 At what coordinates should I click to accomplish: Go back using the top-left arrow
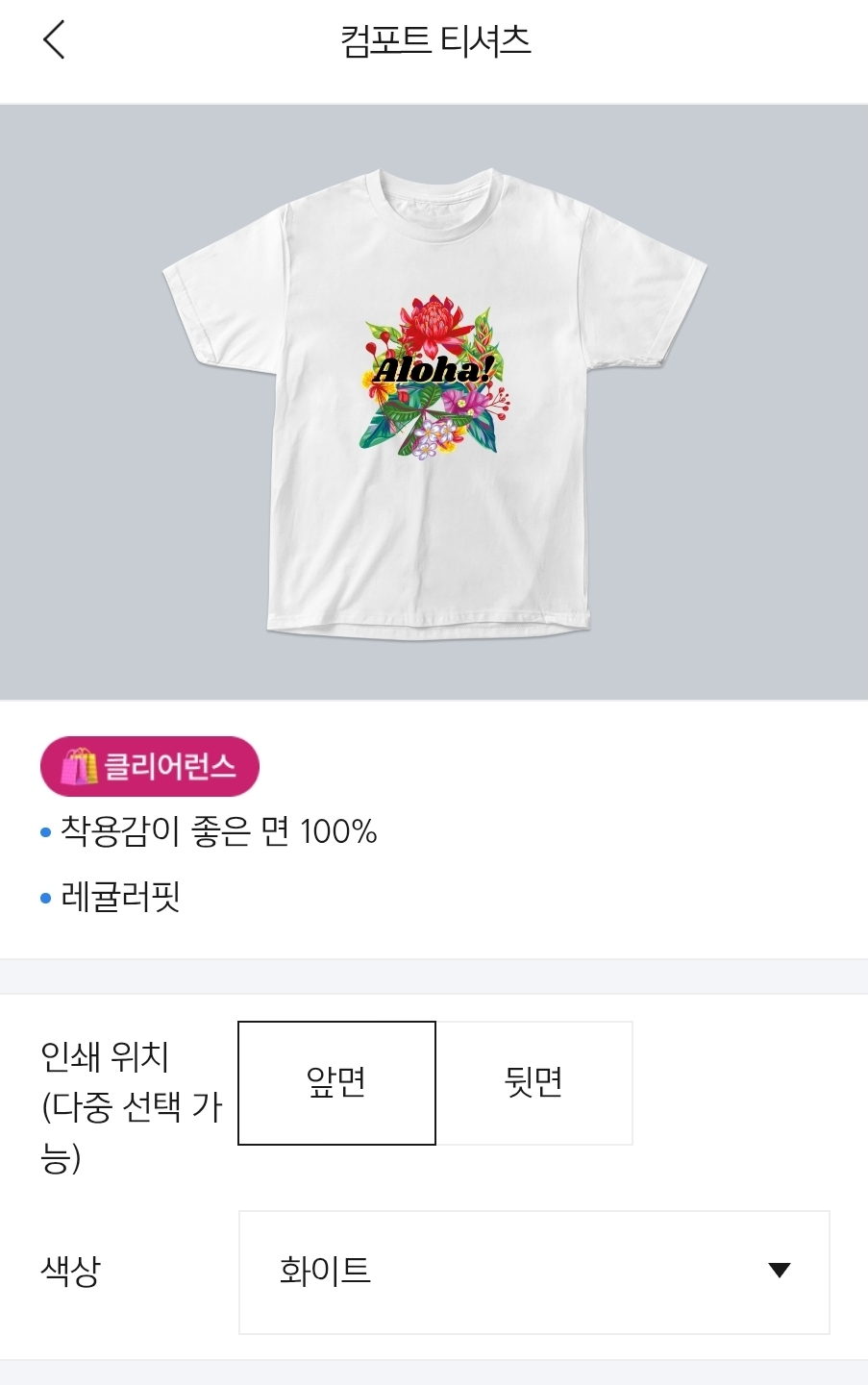click(x=54, y=39)
